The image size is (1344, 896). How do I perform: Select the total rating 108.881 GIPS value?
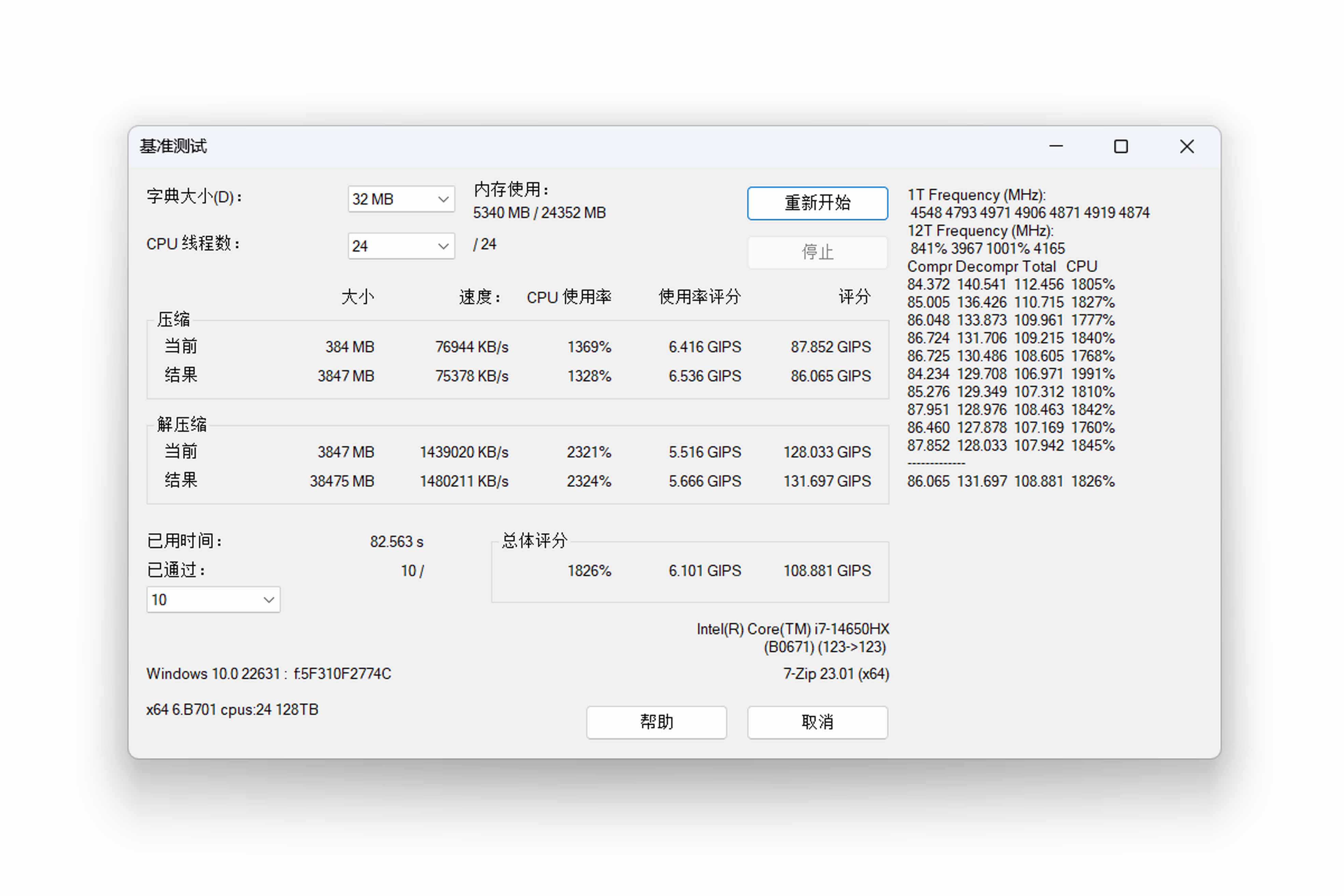(826, 571)
